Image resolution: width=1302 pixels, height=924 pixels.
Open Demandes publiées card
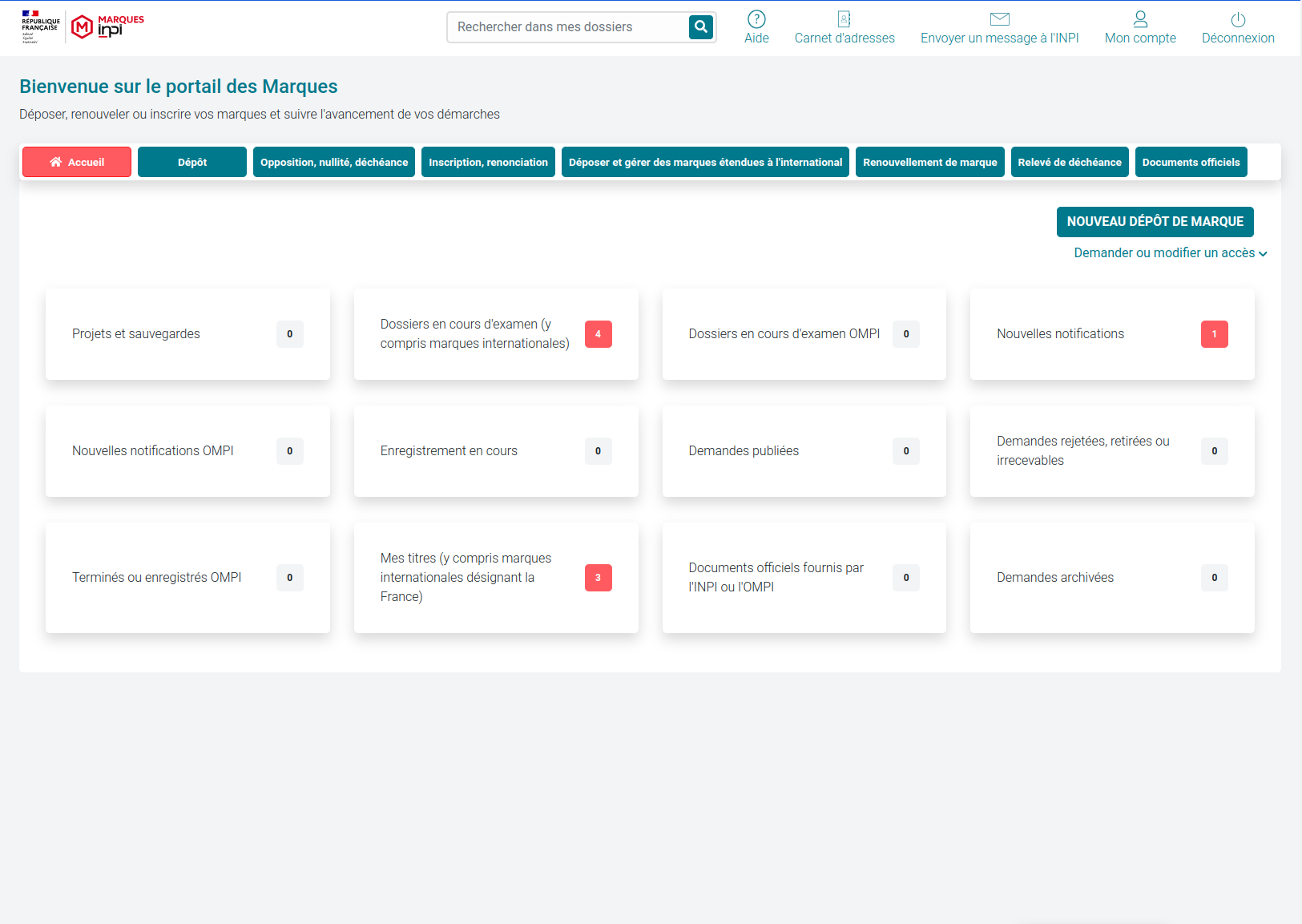click(x=804, y=451)
